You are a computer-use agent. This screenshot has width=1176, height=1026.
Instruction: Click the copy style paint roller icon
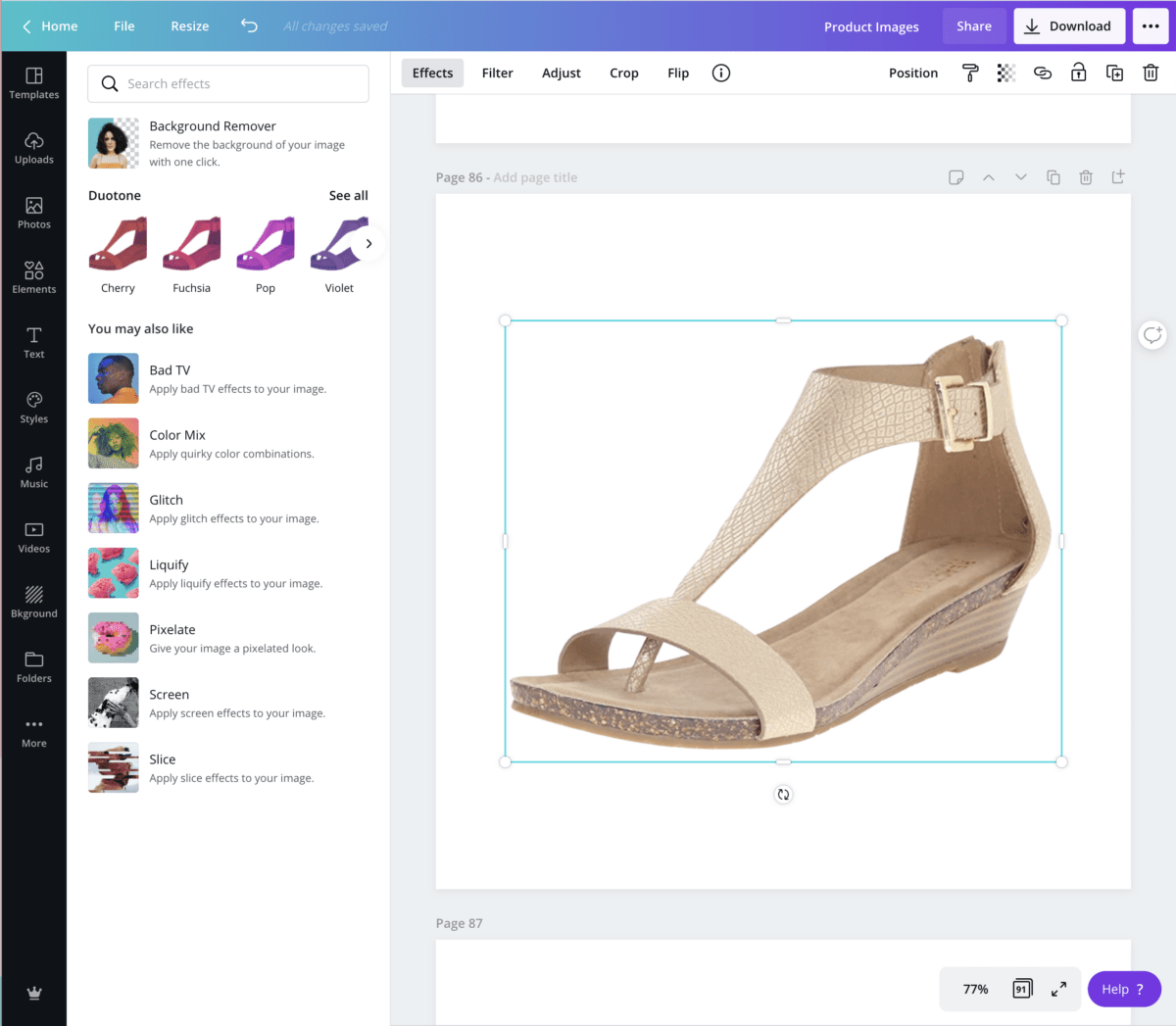(970, 73)
